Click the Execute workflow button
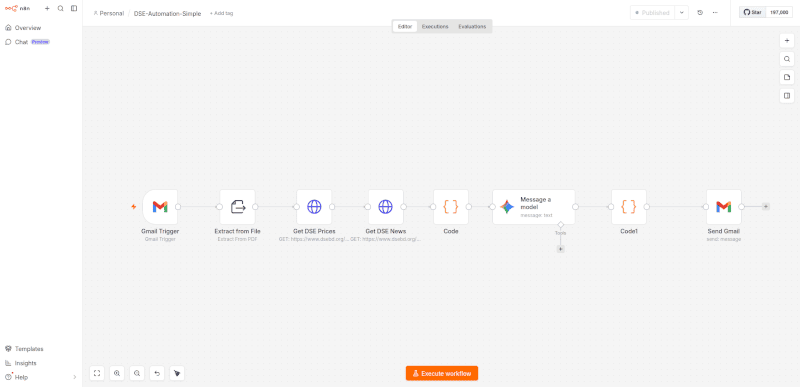The height and width of the screenshot is (387, 800). point(442,373)
